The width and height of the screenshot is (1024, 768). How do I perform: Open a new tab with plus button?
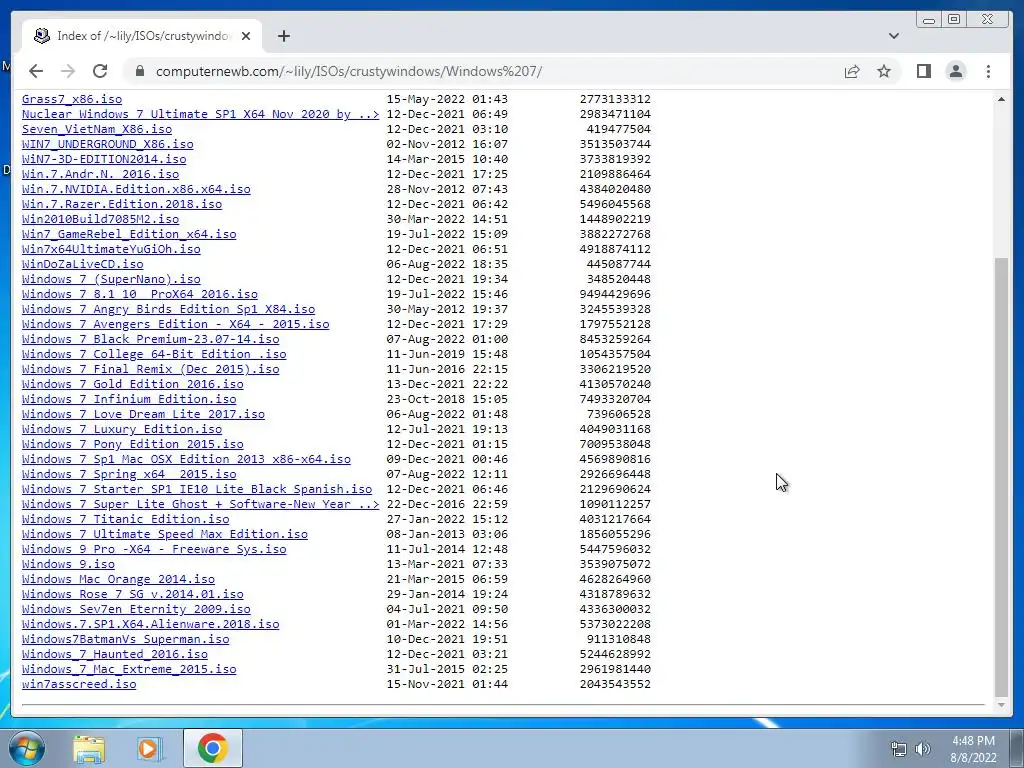tap(283, 36)
